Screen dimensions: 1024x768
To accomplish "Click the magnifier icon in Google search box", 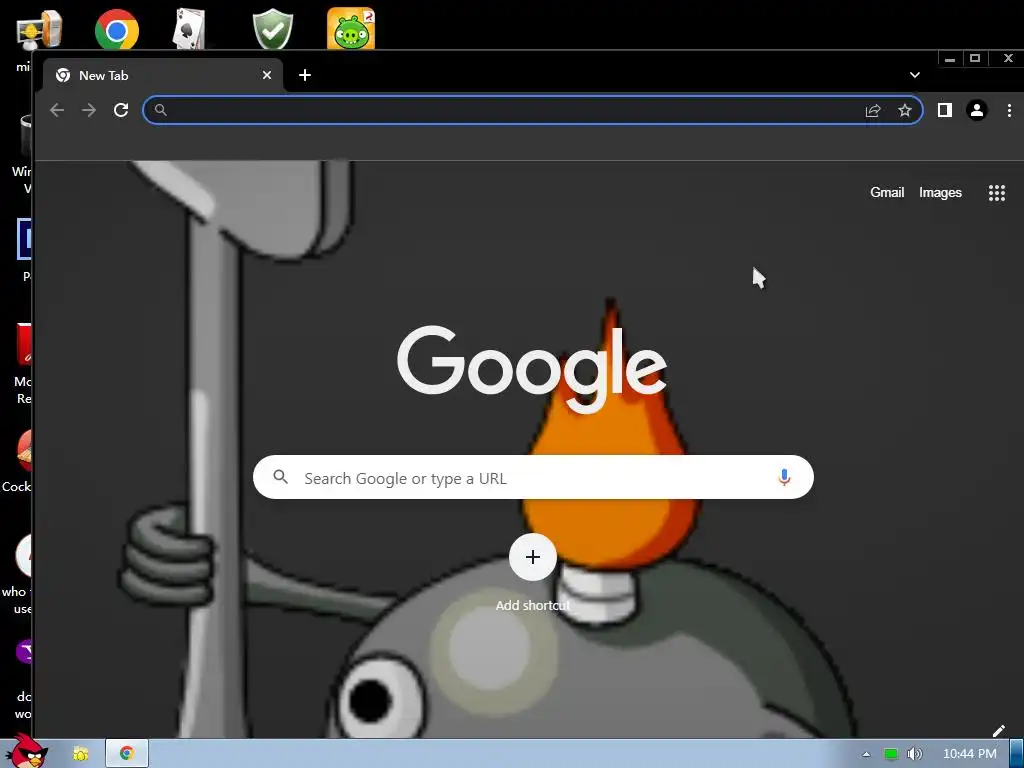I will point(281,477).
